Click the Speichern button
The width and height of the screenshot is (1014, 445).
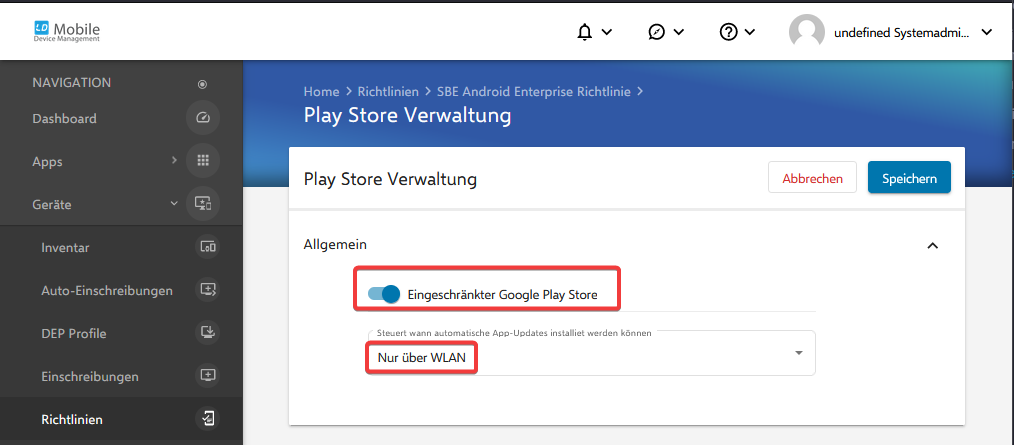click(909, 178)
